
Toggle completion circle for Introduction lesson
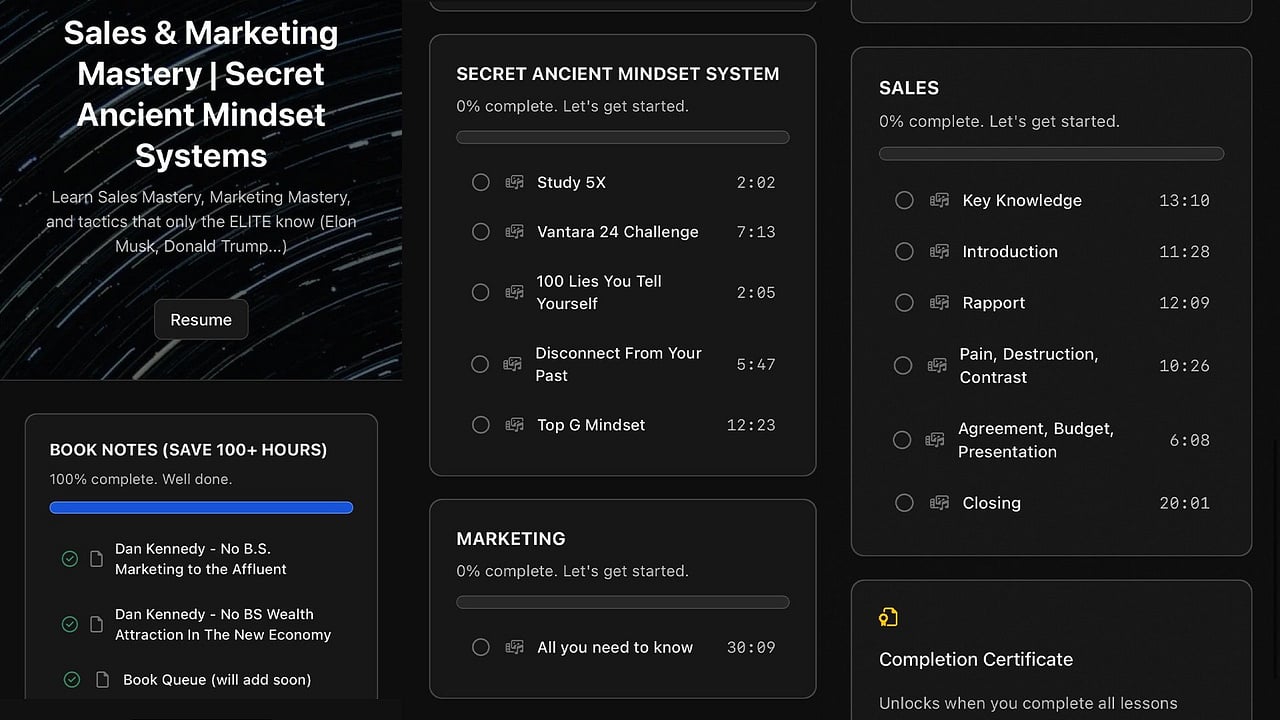point(904,251)
